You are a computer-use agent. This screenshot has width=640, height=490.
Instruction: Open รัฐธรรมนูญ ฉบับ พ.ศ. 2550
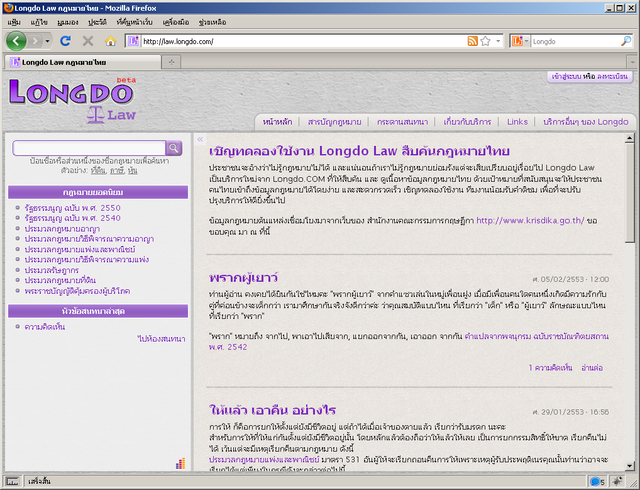73,208
